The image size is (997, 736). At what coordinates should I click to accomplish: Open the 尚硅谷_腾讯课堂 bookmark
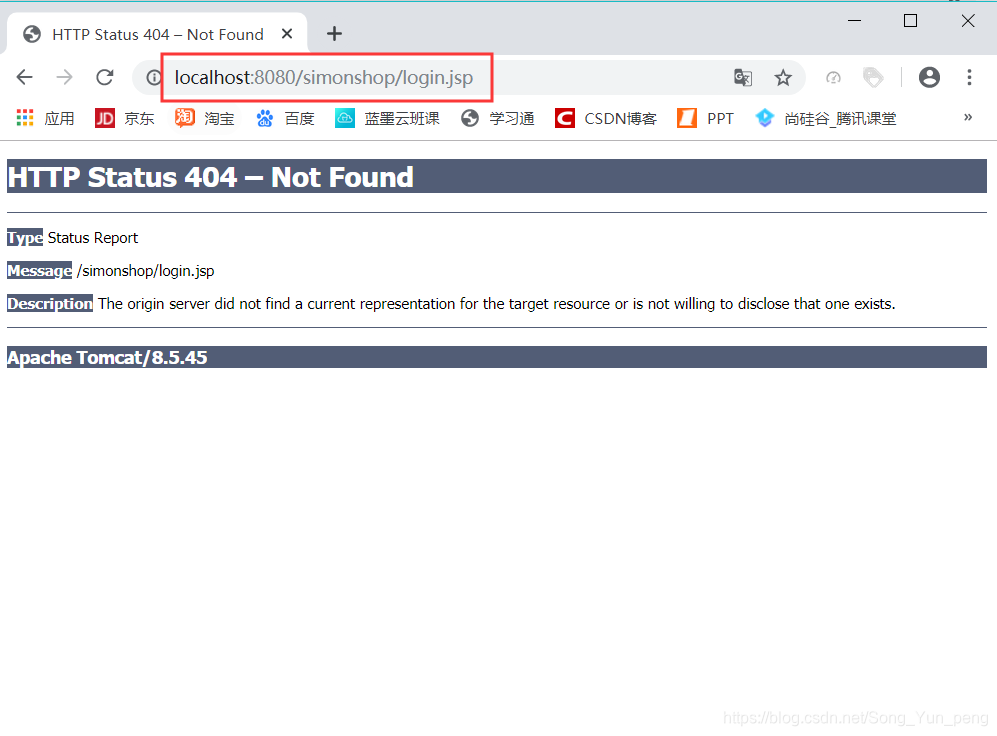tap(825, 118)
